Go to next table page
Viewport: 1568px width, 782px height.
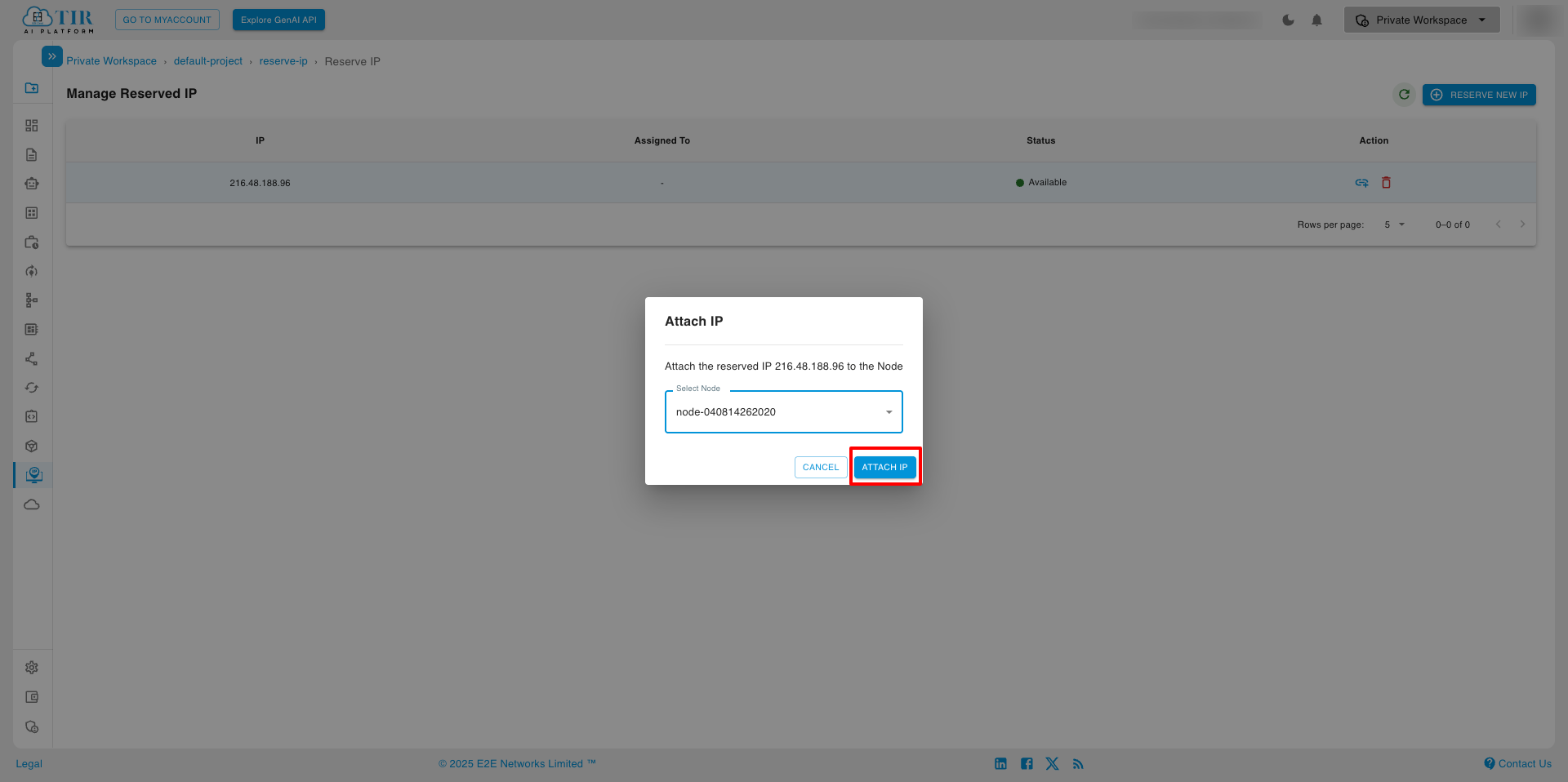click(1522, 224)
